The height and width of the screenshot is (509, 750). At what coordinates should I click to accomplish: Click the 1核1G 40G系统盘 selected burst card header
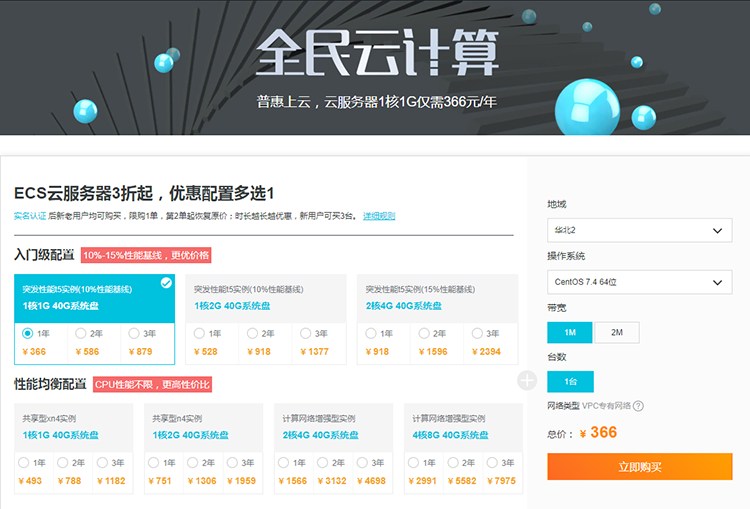click(x=94, y=299)
